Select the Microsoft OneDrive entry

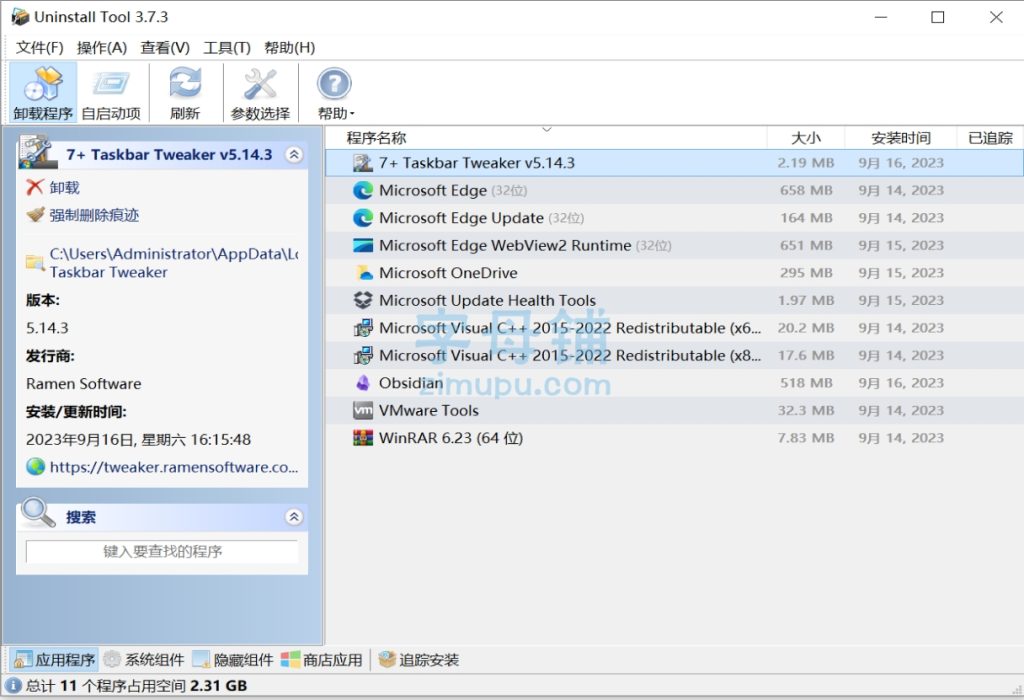click(x=448, y=273)
